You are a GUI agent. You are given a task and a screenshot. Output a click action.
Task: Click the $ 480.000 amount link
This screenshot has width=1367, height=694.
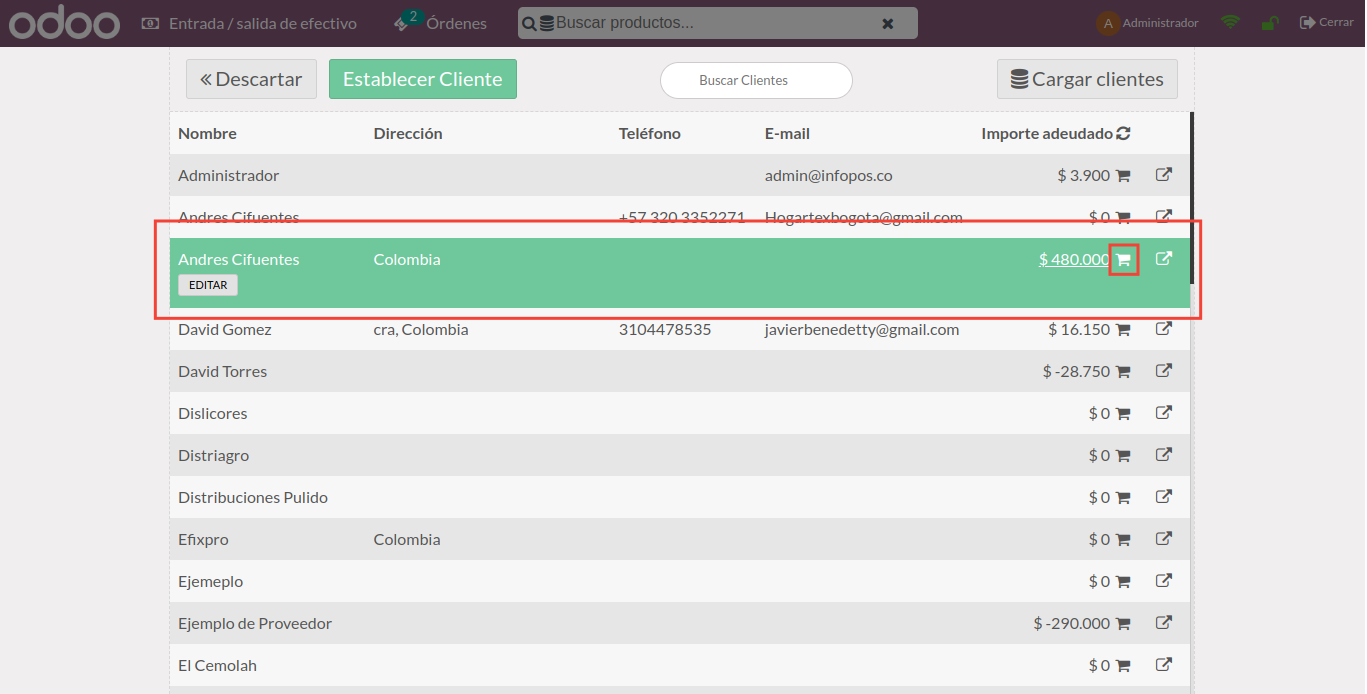[1073, 260]
